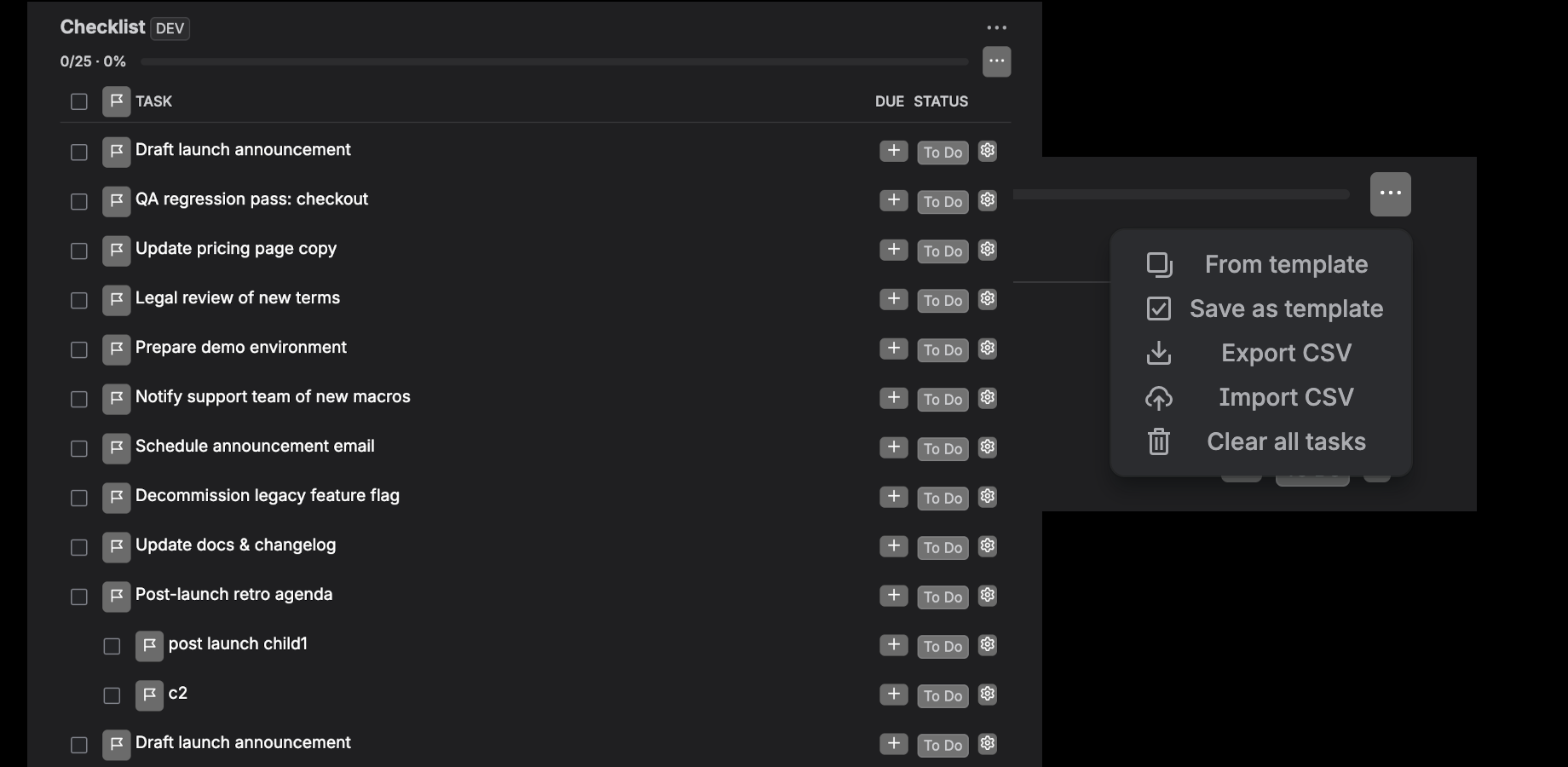The height and width of the screenshot is (767, 1568).
Task: Add due date plus on Schedule announcement email
Action: [893, 447]
